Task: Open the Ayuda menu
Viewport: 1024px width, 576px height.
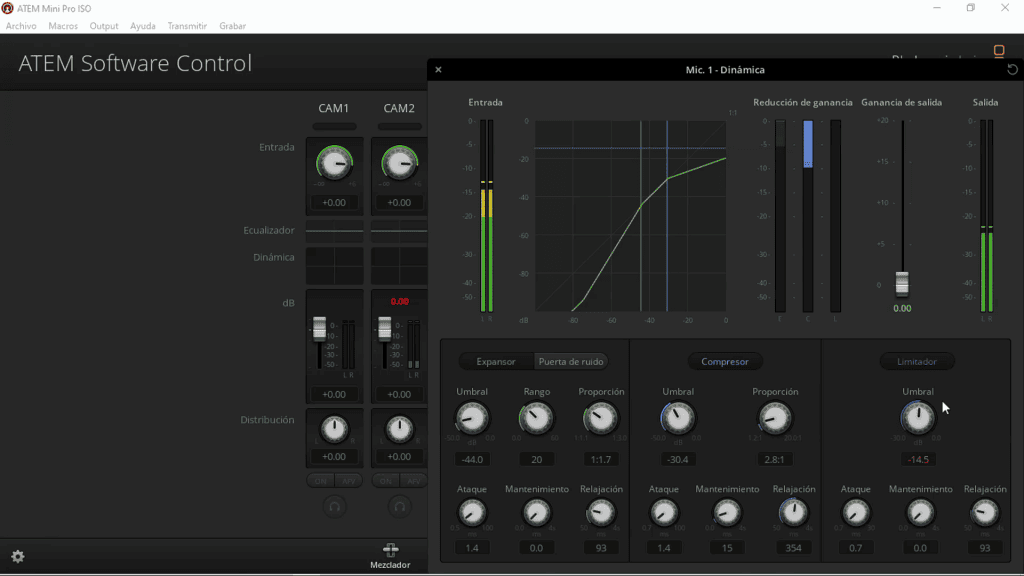Action: click(142, 26)
